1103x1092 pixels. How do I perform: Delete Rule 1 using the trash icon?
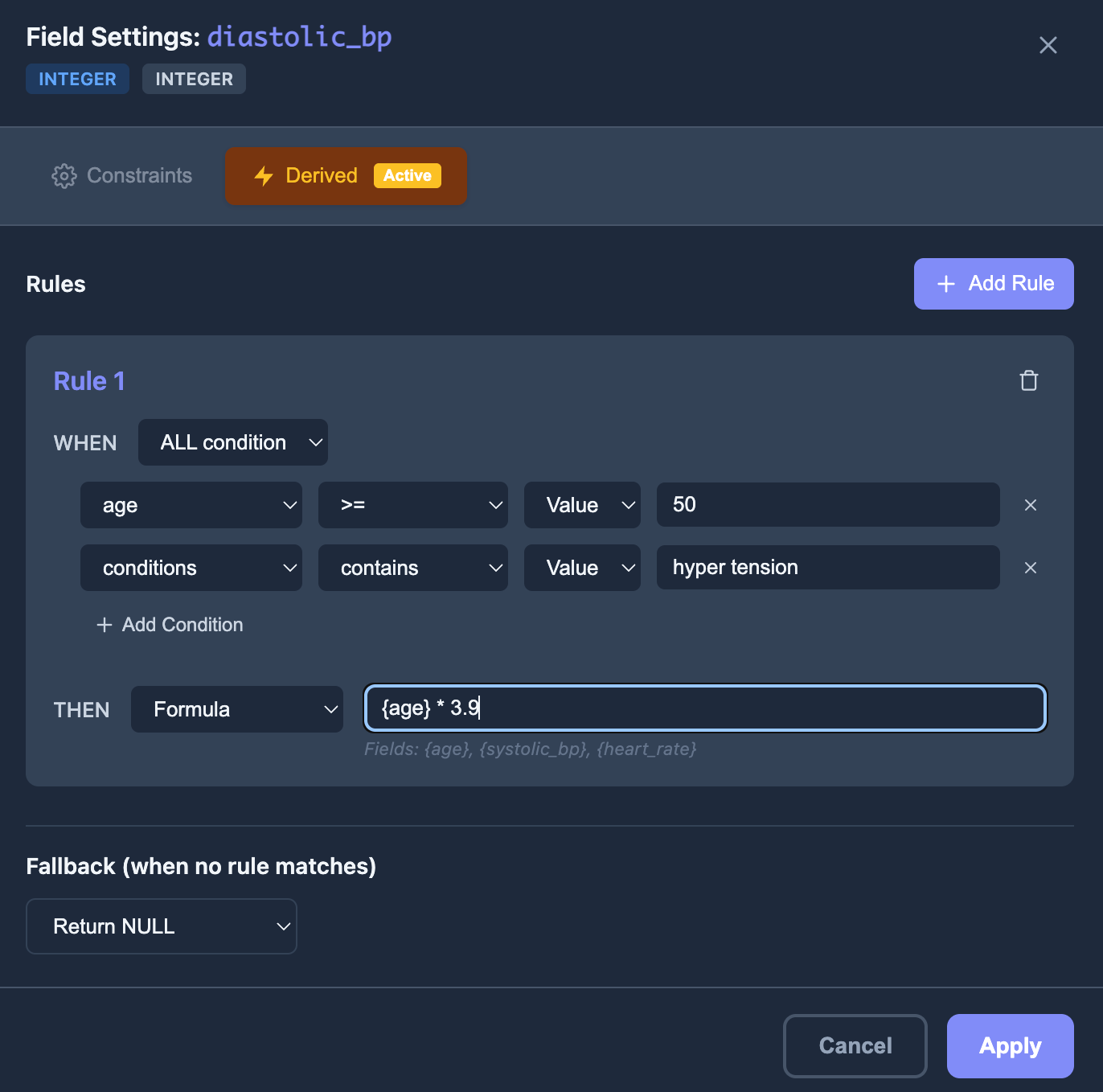[x=1029, y=380]
